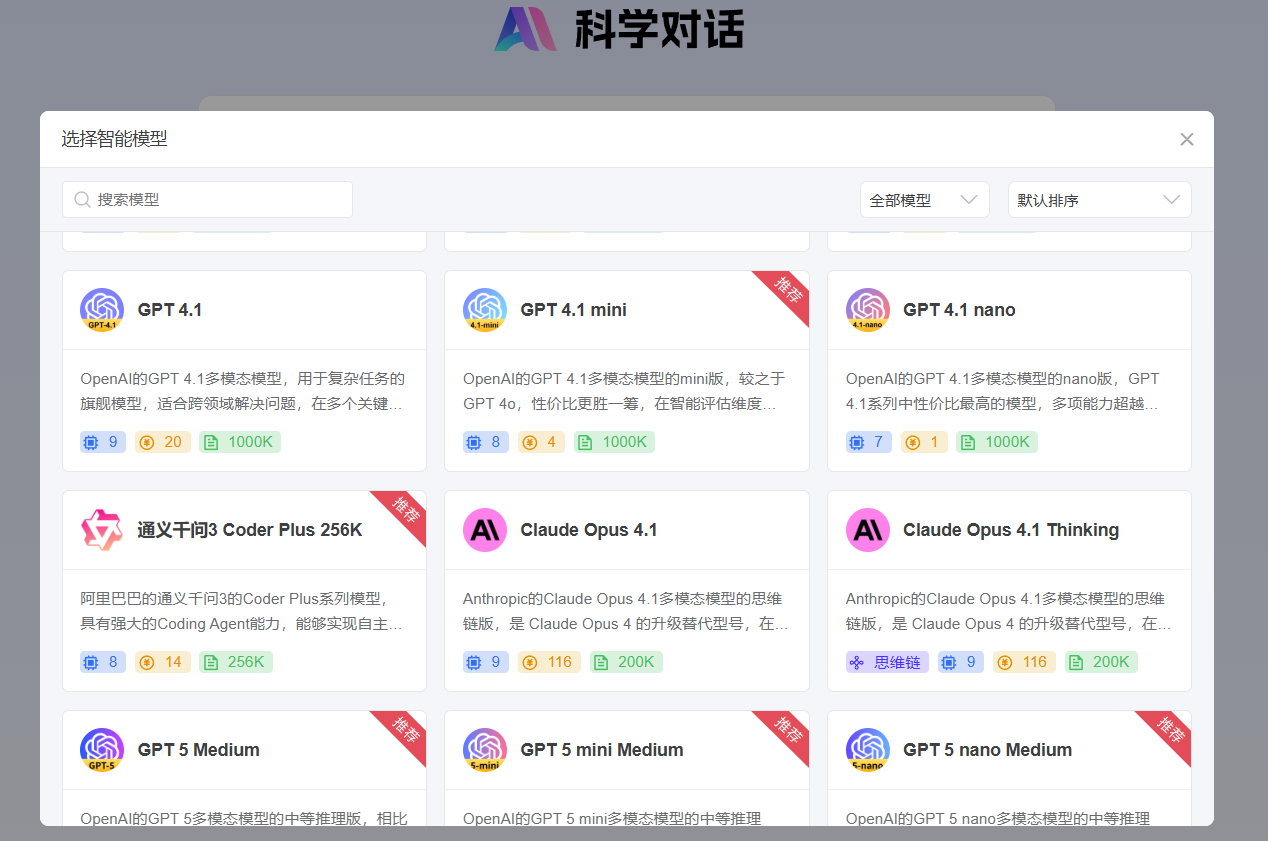
Task: Click the GPT 4.1 mini model logo
Action: click(485, 310)
